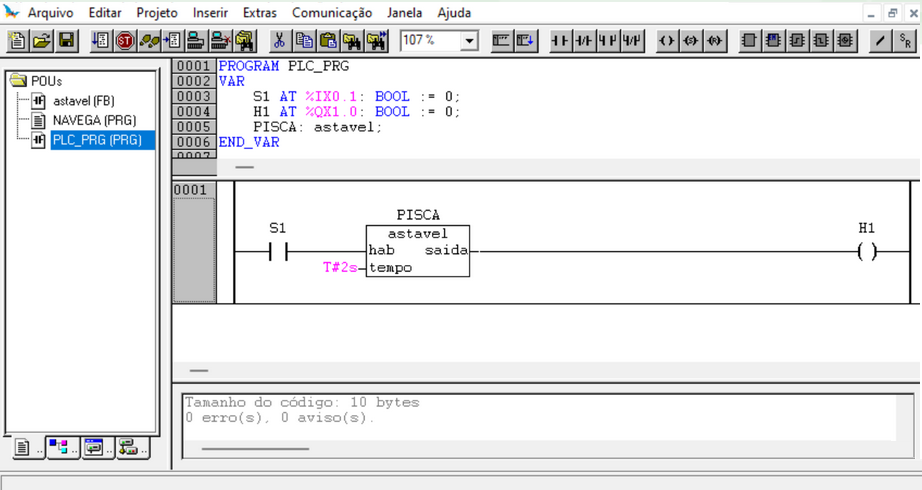Open the Inserir menu

(210, 12)
